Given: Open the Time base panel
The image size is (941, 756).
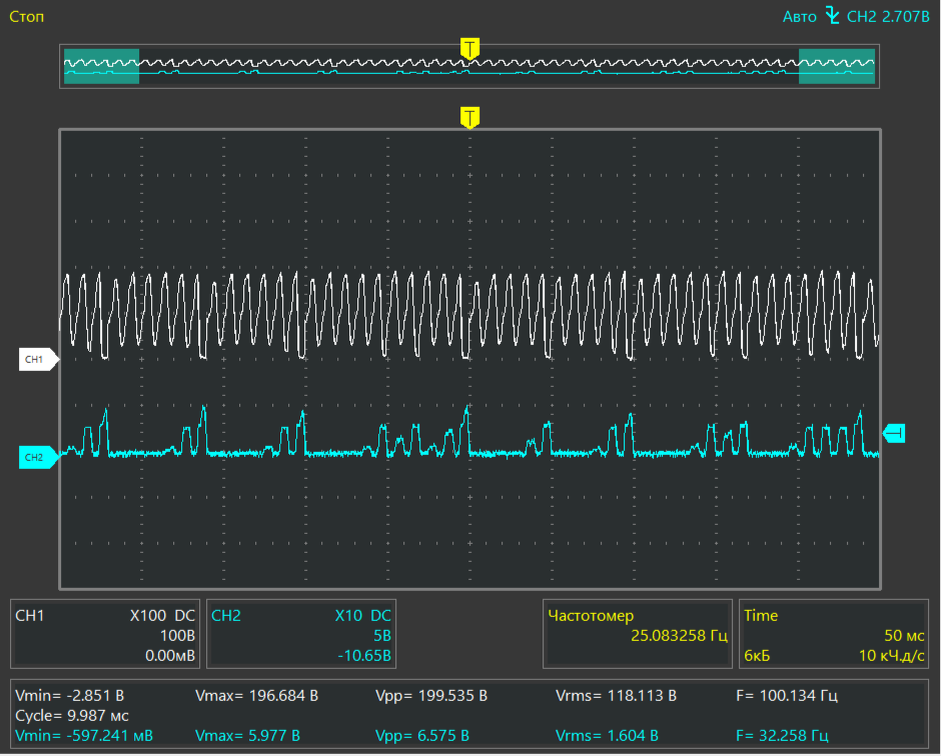Looking at the screenshot, I should coord(834,634).
